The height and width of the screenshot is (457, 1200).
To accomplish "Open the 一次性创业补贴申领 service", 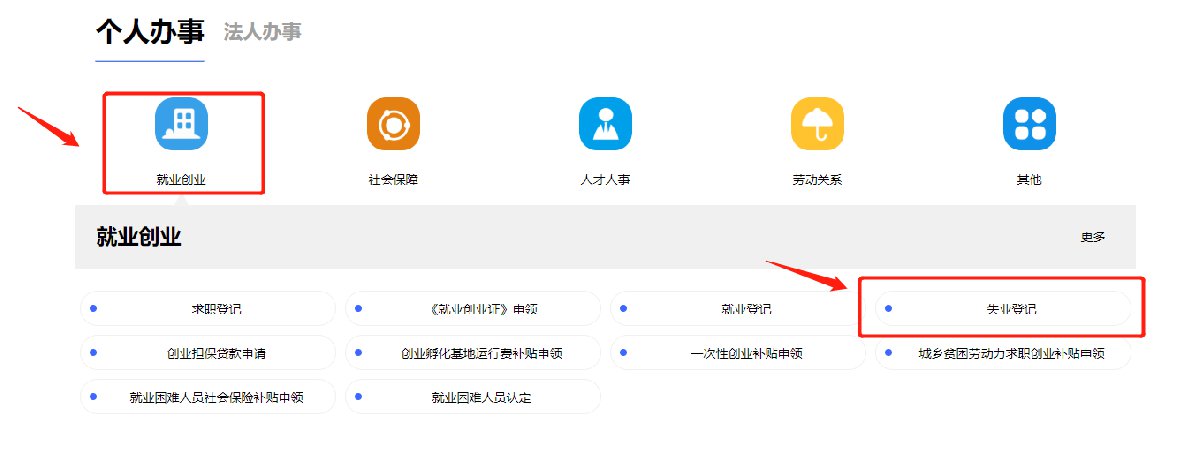I will coord(738,353).
